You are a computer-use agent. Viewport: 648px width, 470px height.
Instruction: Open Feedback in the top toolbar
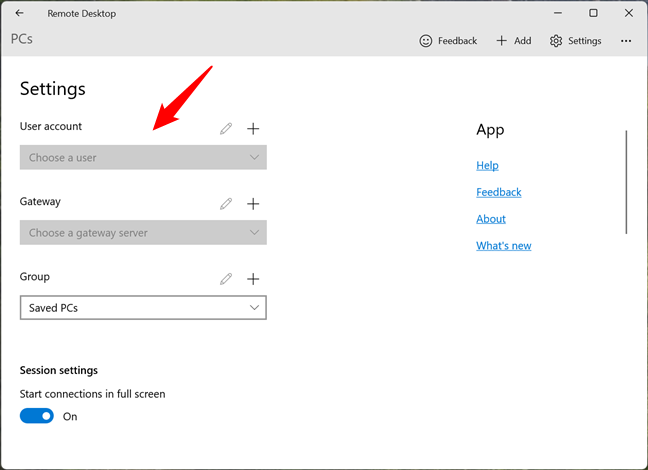pos(447,41)
